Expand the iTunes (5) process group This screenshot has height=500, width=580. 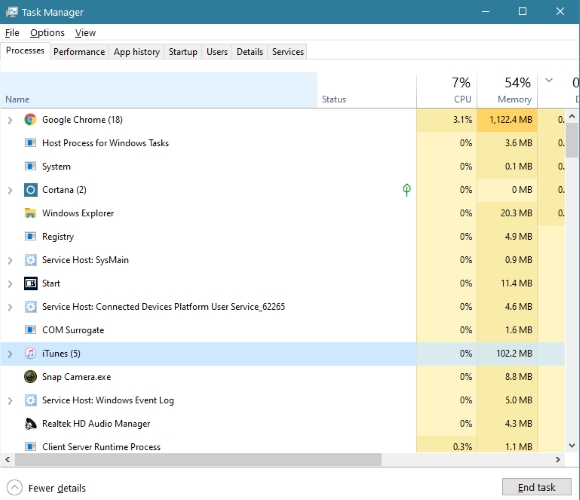[x=10, y=354]
